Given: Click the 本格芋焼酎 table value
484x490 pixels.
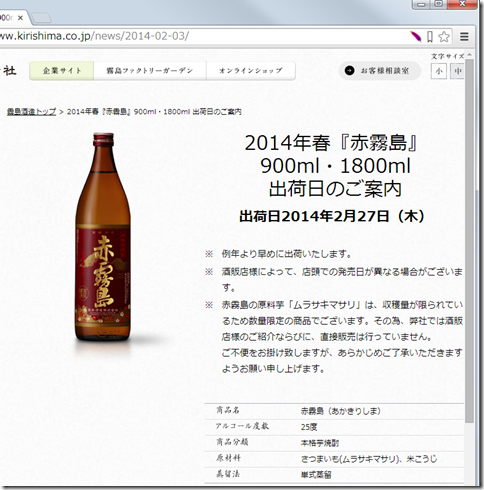Looking at the screenshot, I should coord(320,443).
